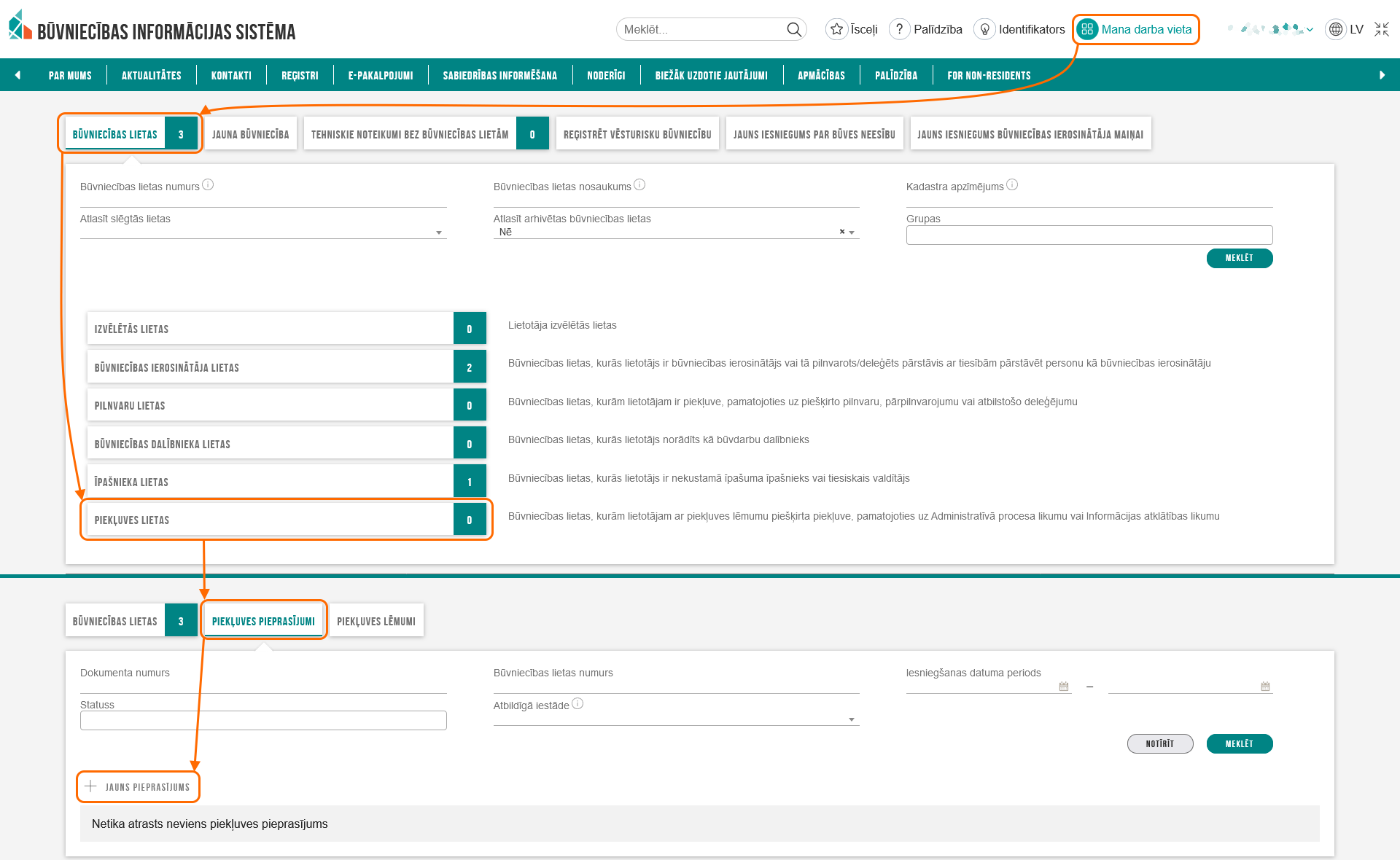Expand Atlasīt slēgtās lietas dropdown
The image size is (1400, 860).
(439, 232)
